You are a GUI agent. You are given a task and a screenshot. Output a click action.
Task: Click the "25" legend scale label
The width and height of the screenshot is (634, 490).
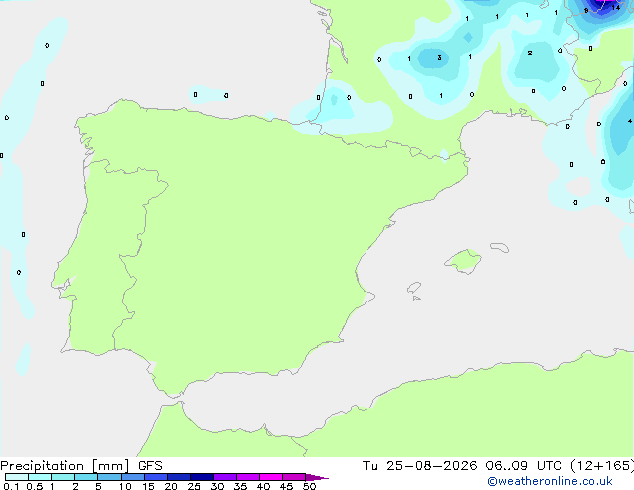coord(194,486)
